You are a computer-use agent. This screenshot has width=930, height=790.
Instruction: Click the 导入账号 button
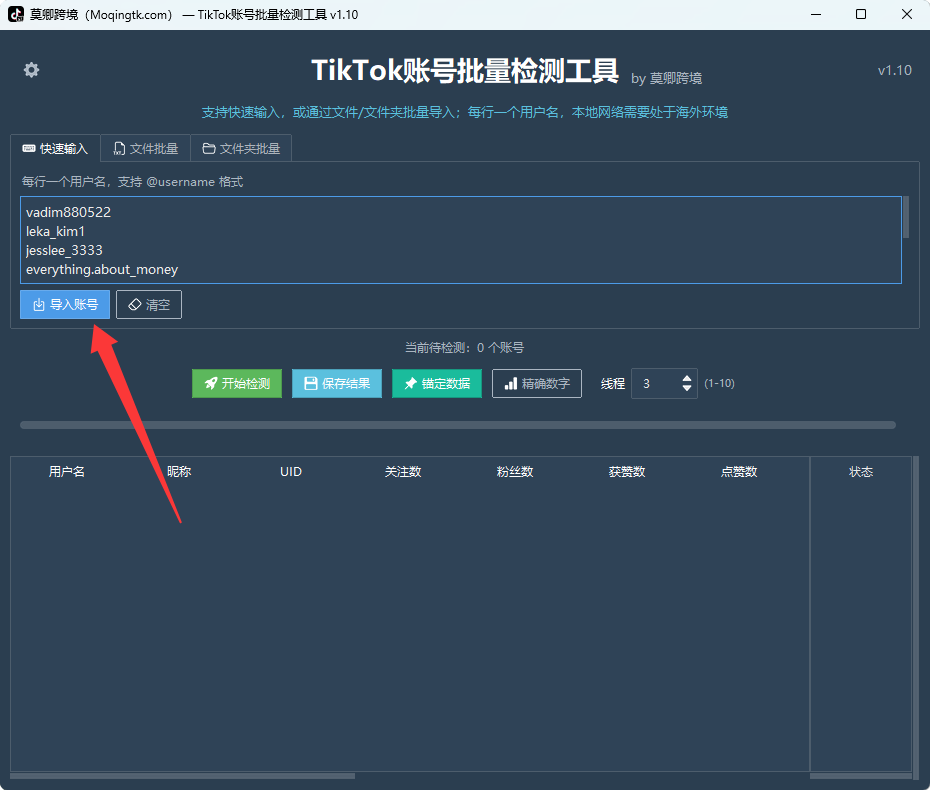(x=65, y=305)
